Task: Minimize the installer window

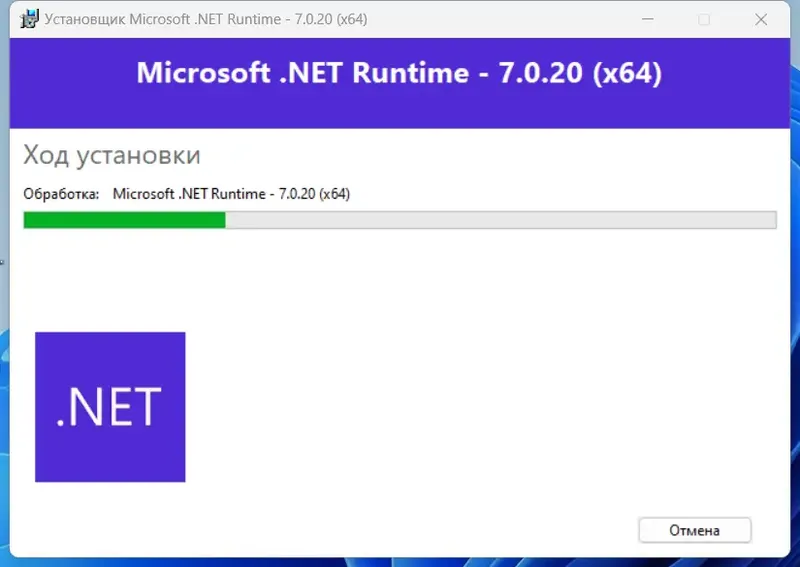Action: tap(648, 19)
